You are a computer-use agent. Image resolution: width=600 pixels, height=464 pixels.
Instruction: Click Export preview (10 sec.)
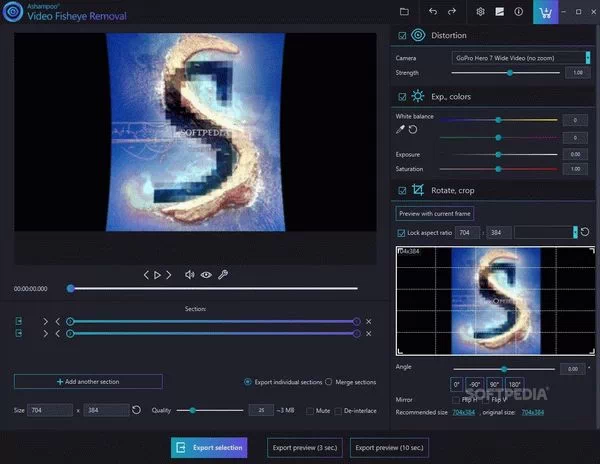point(389,448)
